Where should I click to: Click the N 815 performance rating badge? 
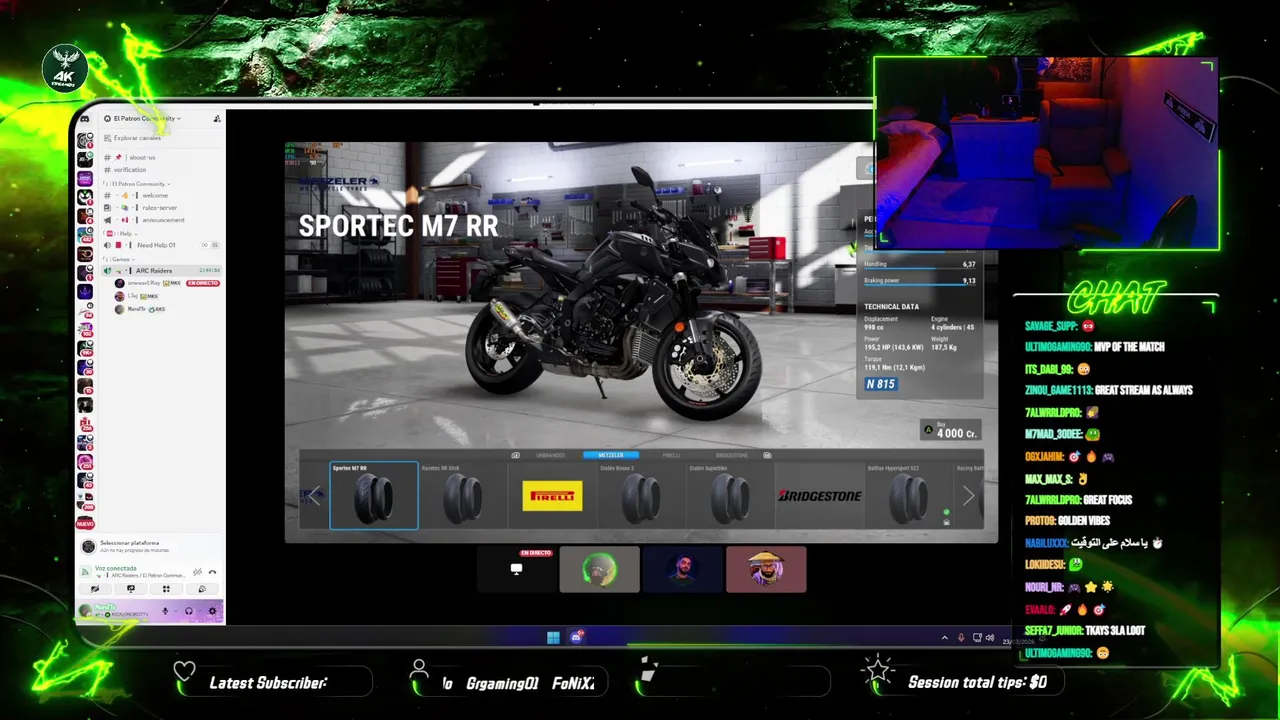[x=880, y=384]
